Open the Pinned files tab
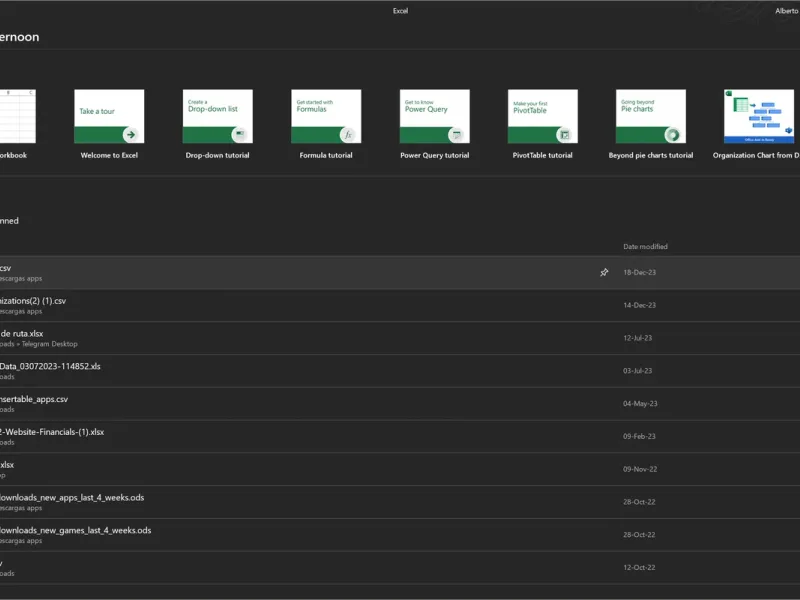The image size is (800, 600). pyautogui.click(x=9, y=220)
